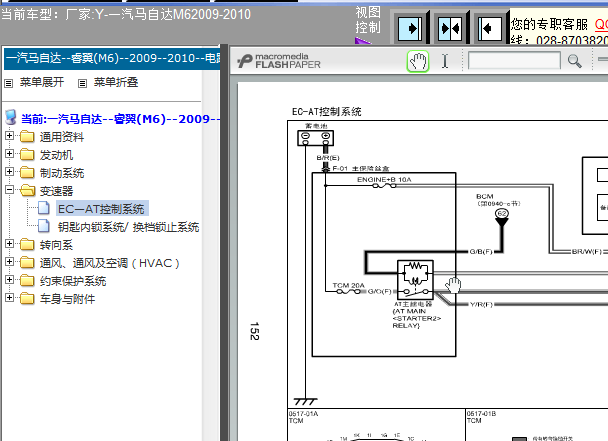Expand the 车身与附件 tree node
608x441 pixels.
click(x=10, y=297)
